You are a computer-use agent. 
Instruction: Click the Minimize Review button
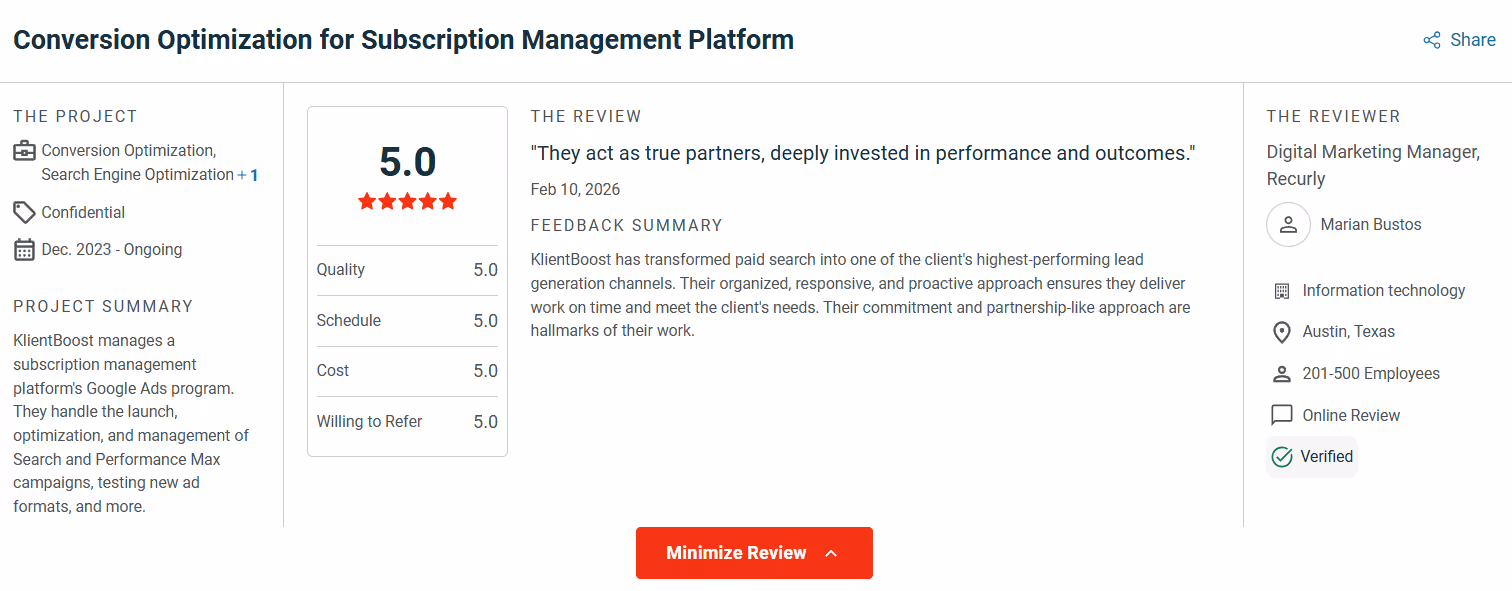tap(754, 553)
